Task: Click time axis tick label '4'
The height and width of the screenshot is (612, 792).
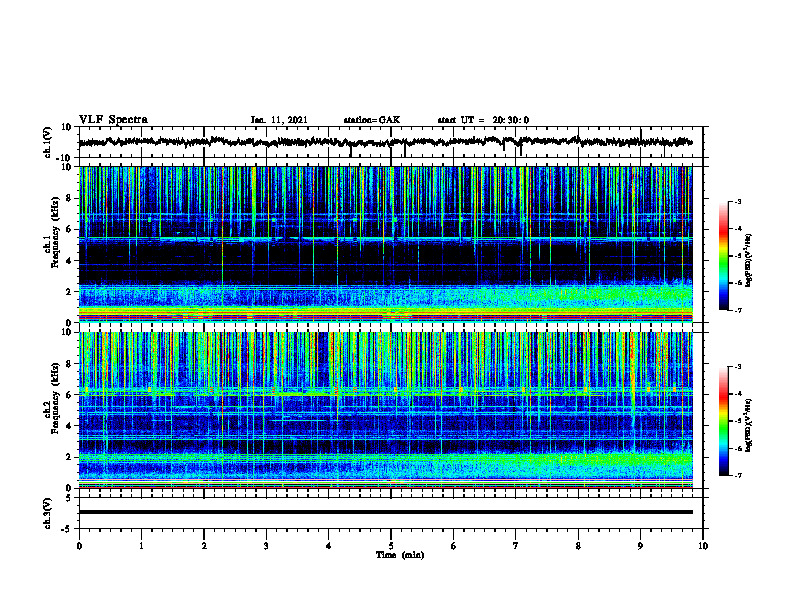Action: (329, 546)
